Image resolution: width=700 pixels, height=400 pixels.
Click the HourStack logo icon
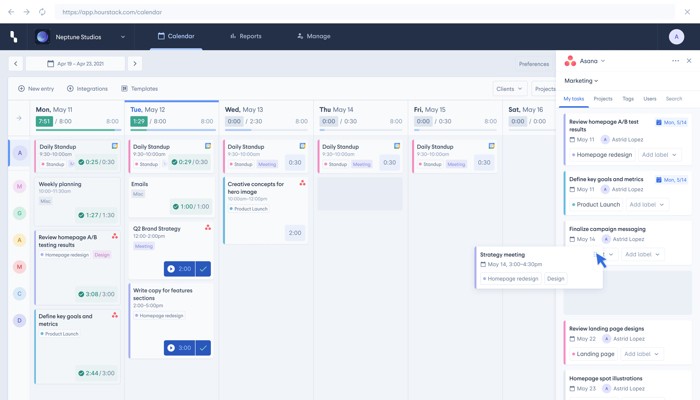(x=14, y=37)
